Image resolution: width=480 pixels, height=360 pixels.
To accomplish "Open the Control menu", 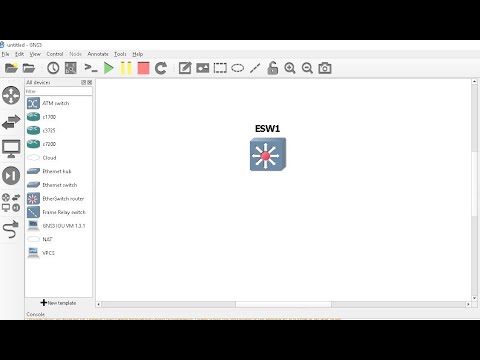I will click(55, 54).
